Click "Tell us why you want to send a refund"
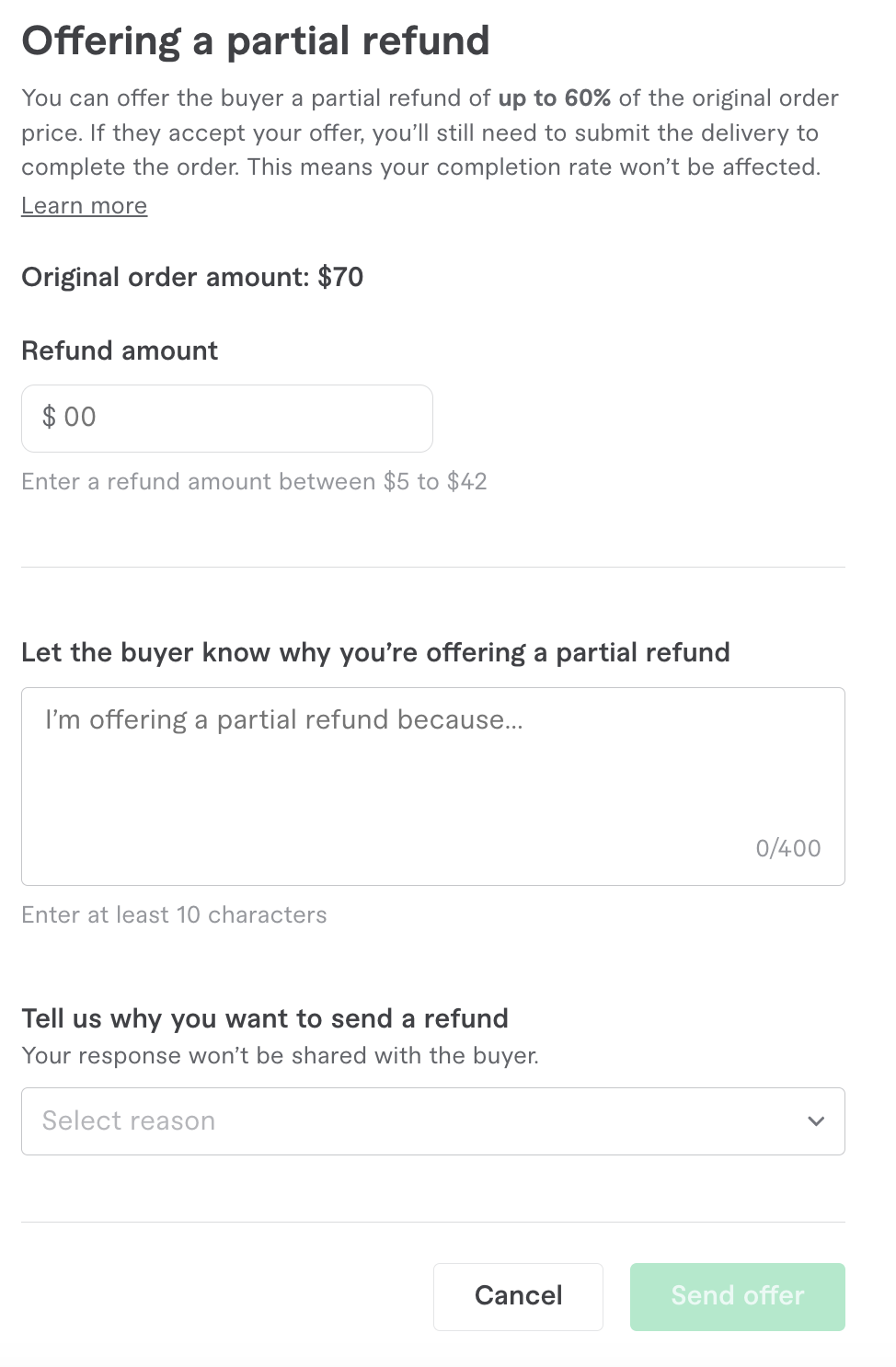The image size is (896, 1367). click(265, 1018)
